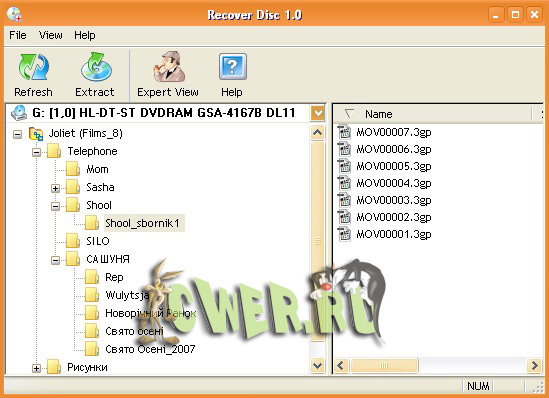The image size is (549, 398).
Task: Click the tree vertical scrollbar thumb
Action: coord(318,240)
